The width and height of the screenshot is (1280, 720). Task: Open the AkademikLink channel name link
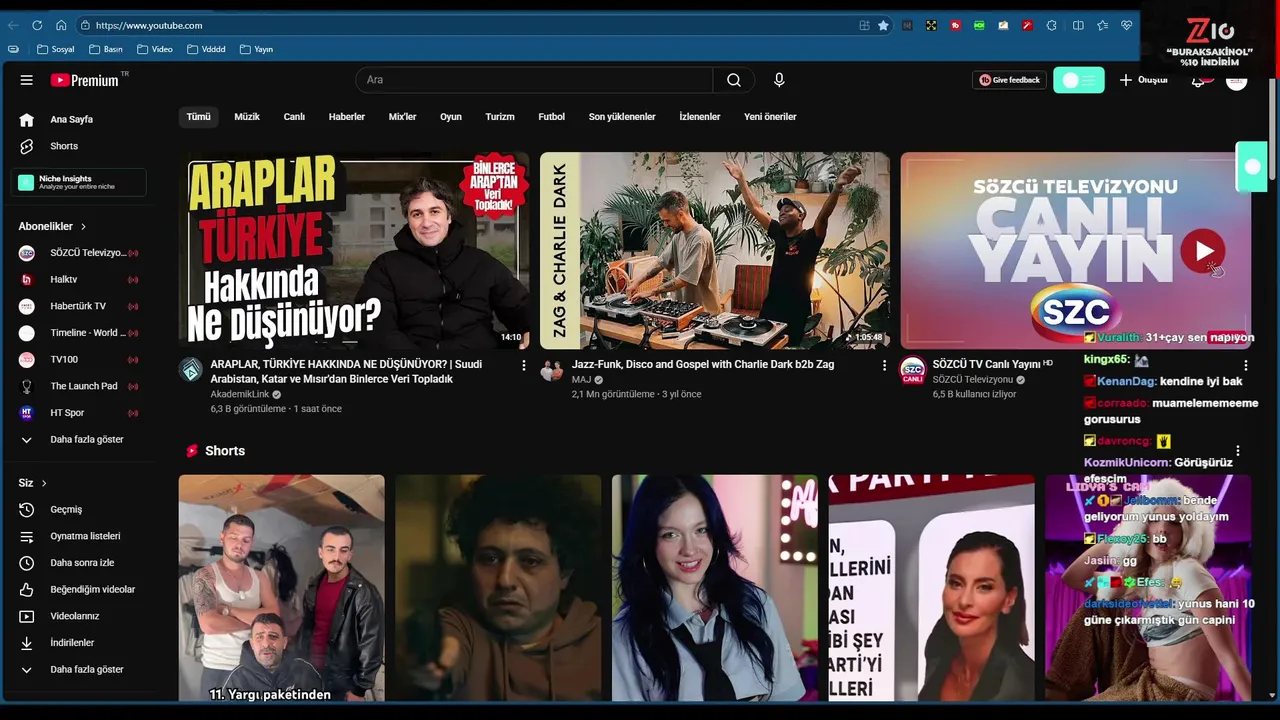point(240,394)
